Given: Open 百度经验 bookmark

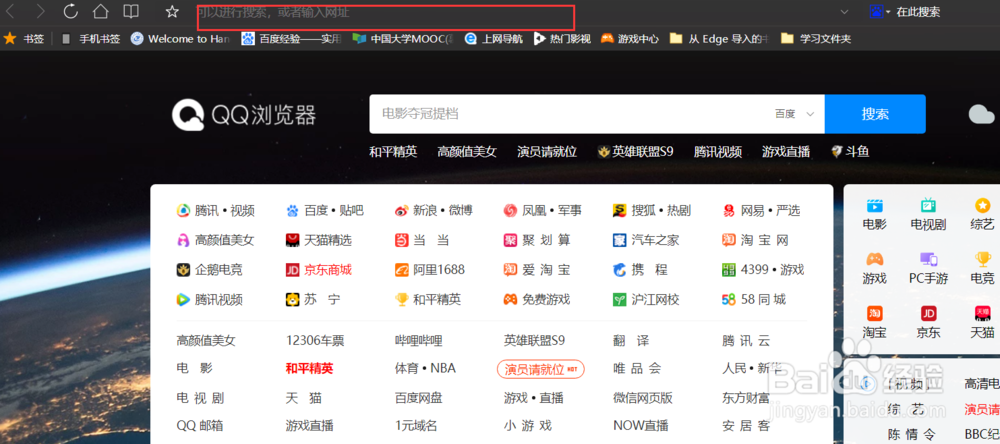Looking at the screenshot, I should click(x=291, y=39).
